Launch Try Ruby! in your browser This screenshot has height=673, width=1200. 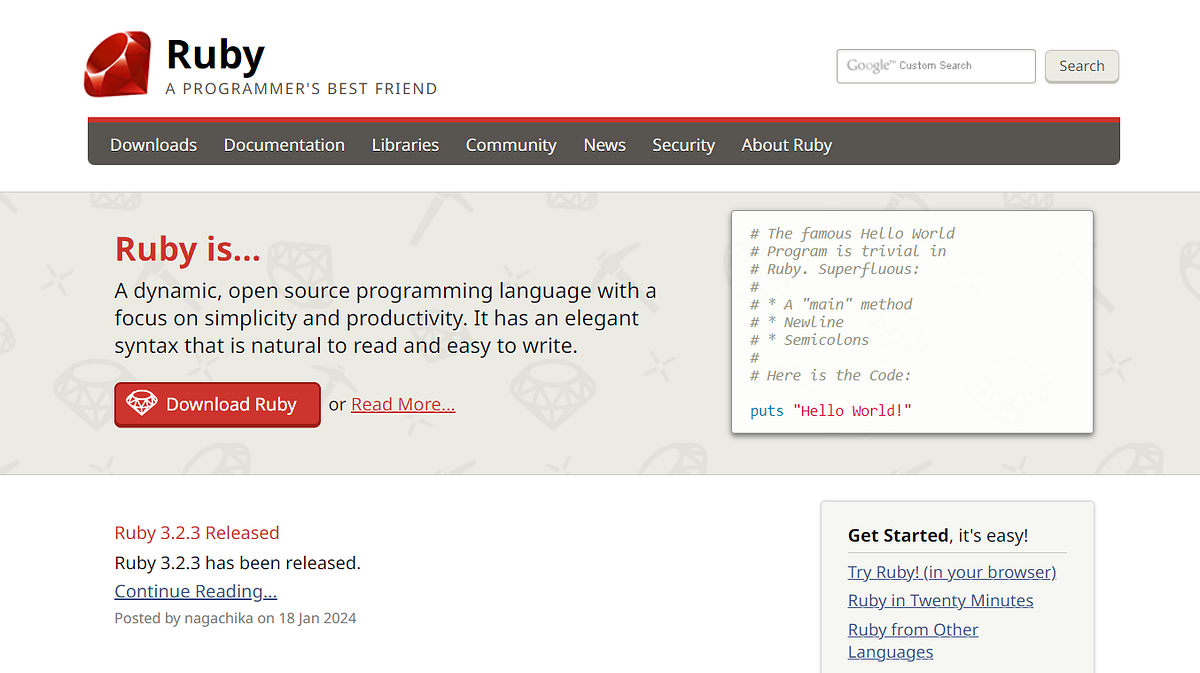coord(951,572)
